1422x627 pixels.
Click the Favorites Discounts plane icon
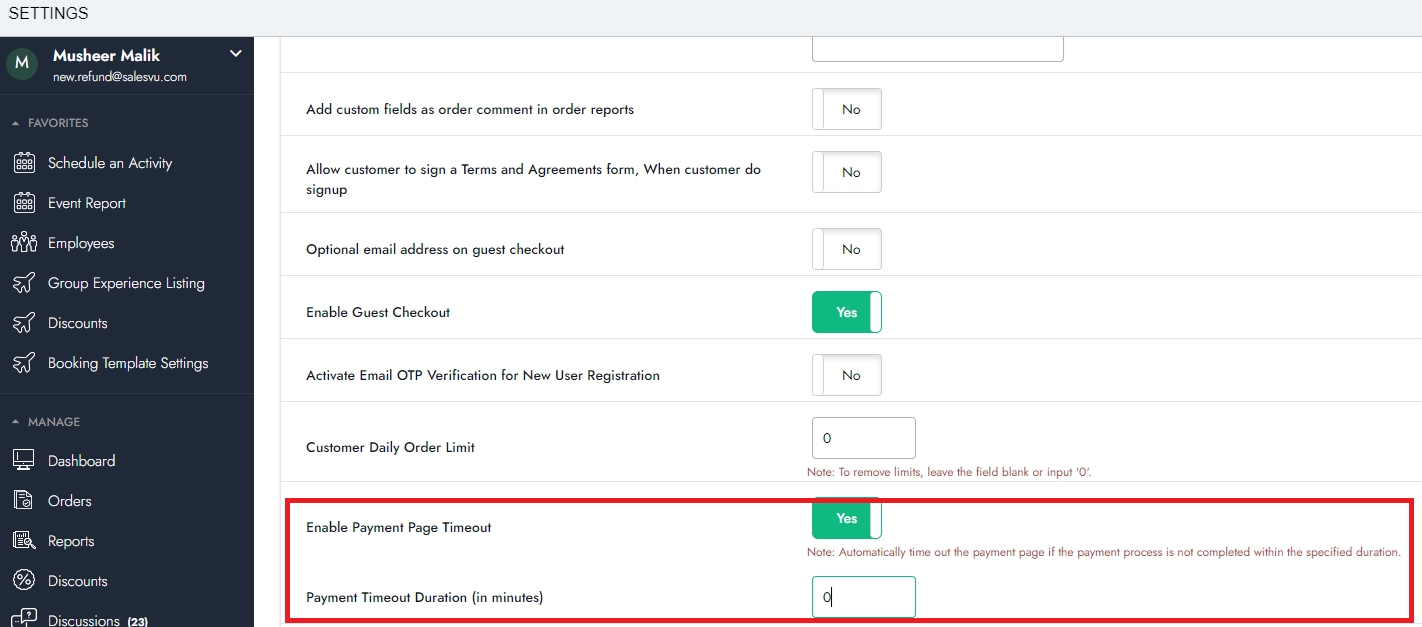(24, 323)
